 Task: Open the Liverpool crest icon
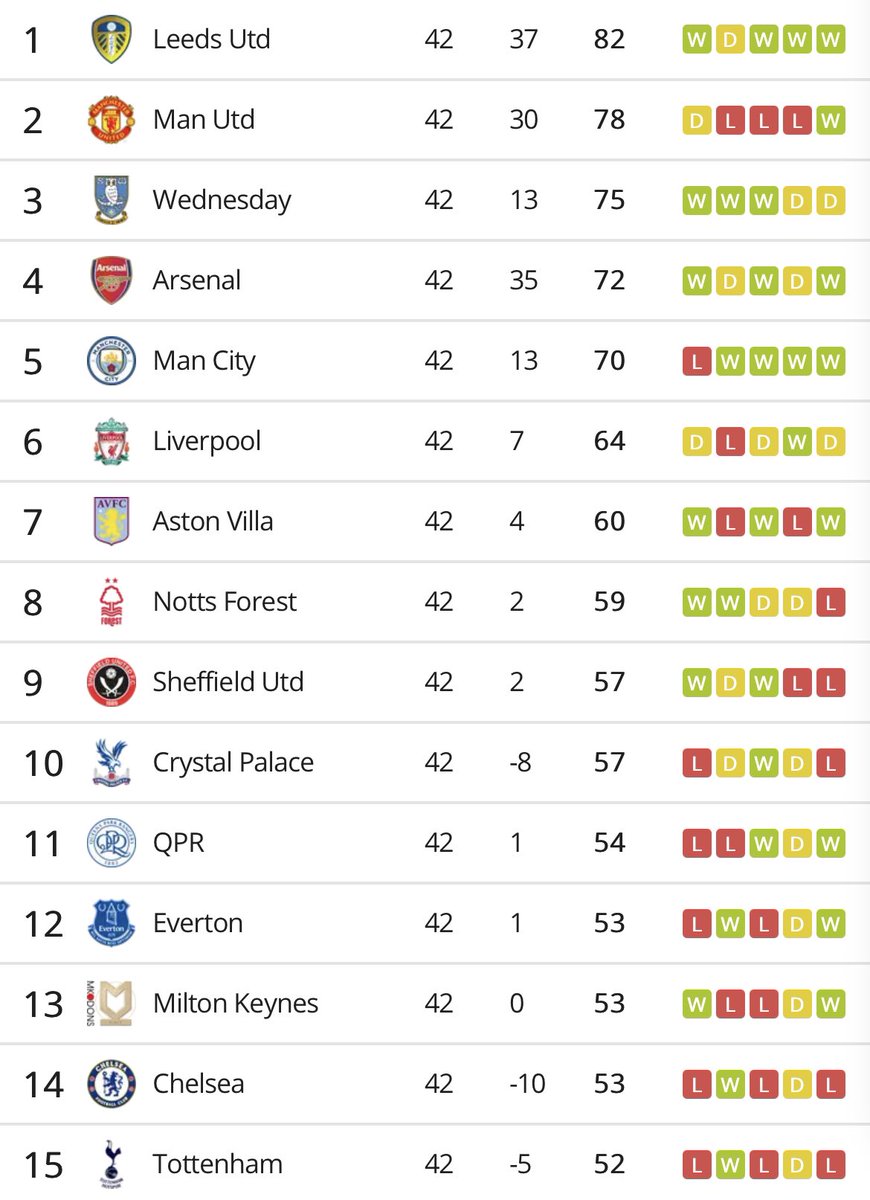click(x=110, y=441)
